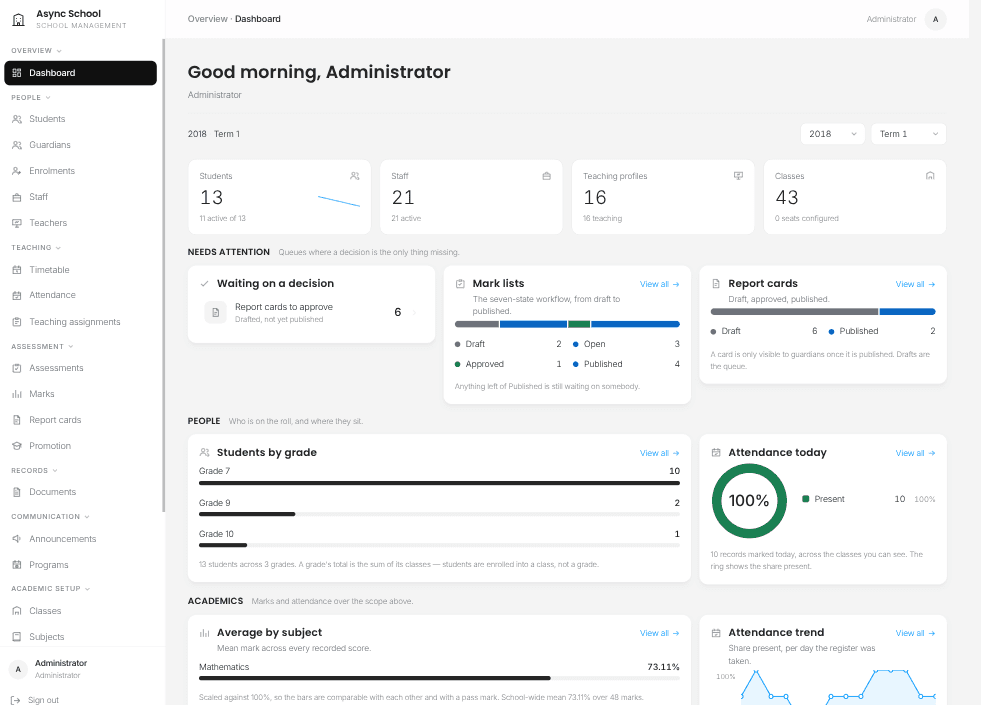This screenshot has height=705, width=981.
Task: Click the Promotion graduation cap icon
Action: click(x=17, y=446)
